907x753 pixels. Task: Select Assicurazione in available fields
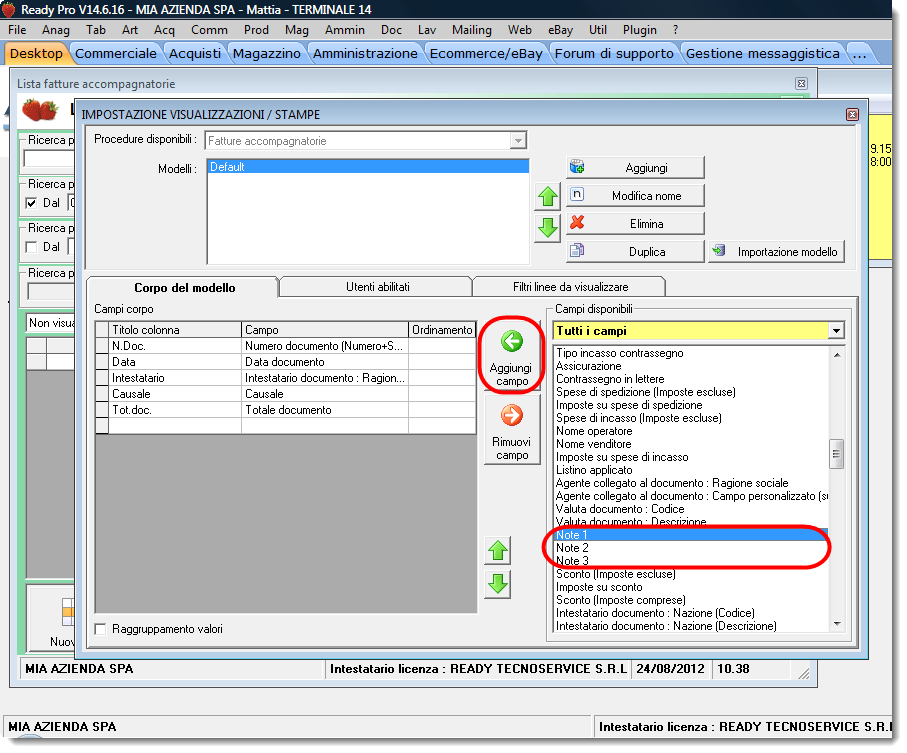(691, 366)
